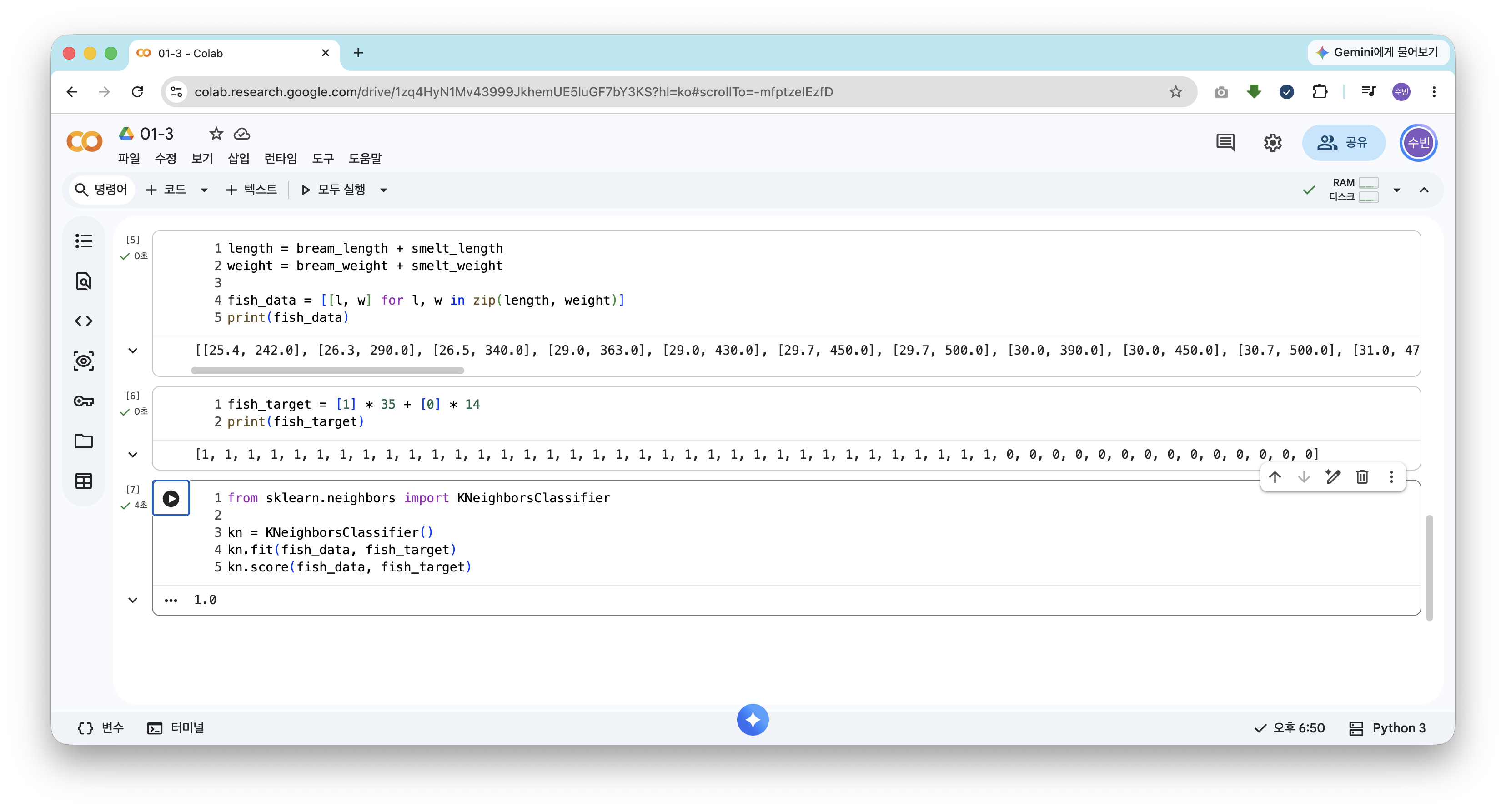
Task: Open the run all dropdown arrow
Action: tap(383, 190)
